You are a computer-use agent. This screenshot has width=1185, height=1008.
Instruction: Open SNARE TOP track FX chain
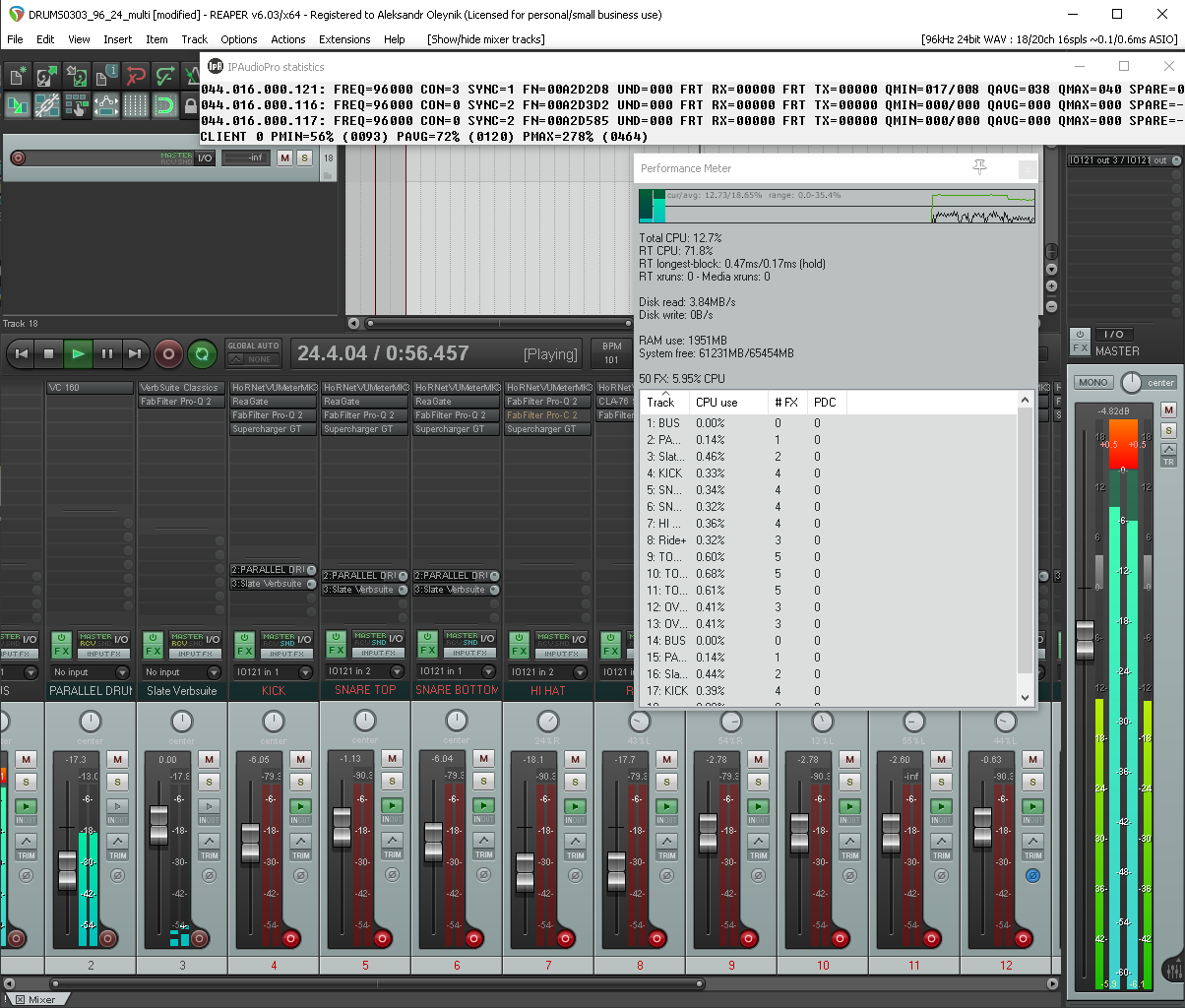(x=336, y=652)
